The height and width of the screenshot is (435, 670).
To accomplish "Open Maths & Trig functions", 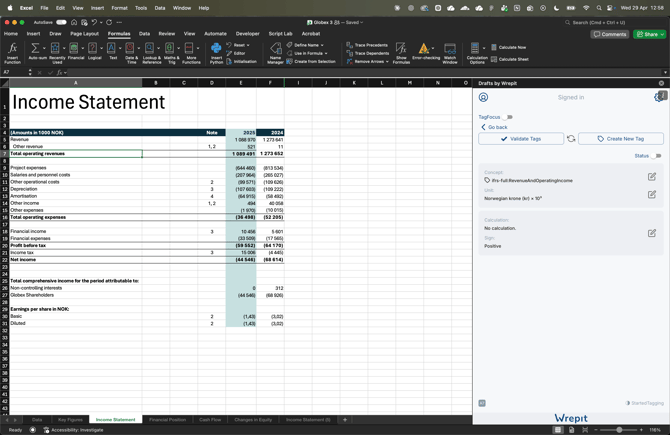I will pyautogui.click(x=171, y=53).
